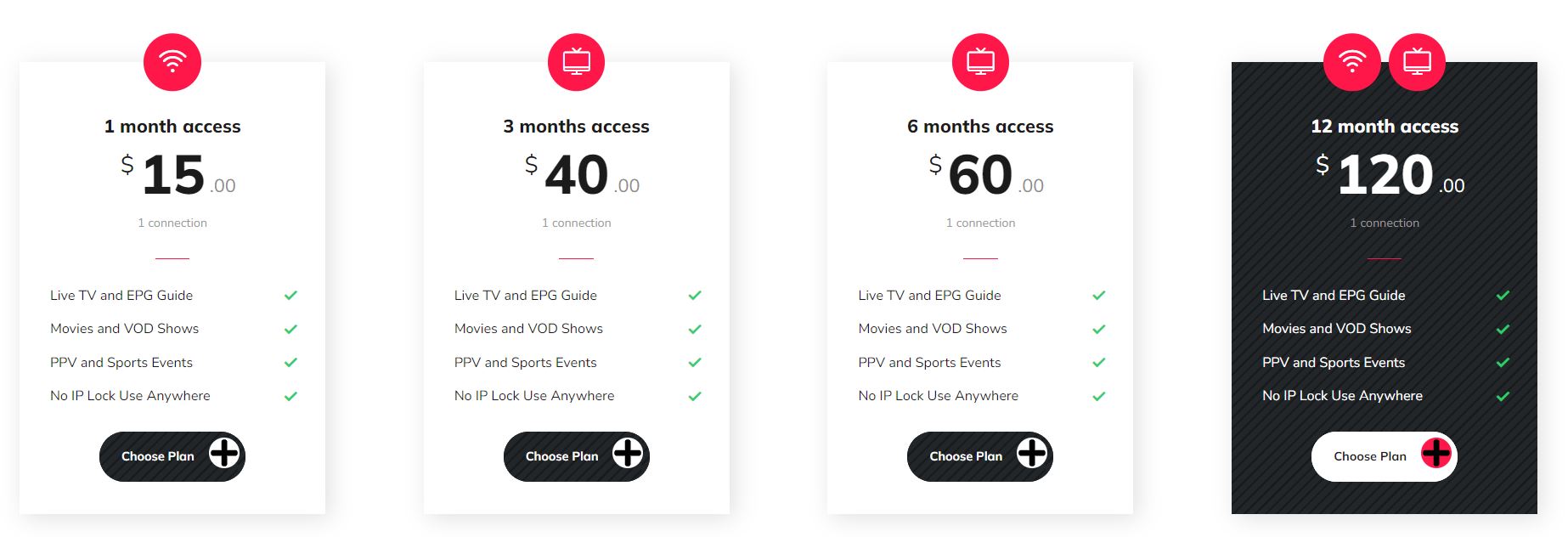Click the plus icon on the 1 month Choose Plan
The image size is (1568, 537).
223,455
